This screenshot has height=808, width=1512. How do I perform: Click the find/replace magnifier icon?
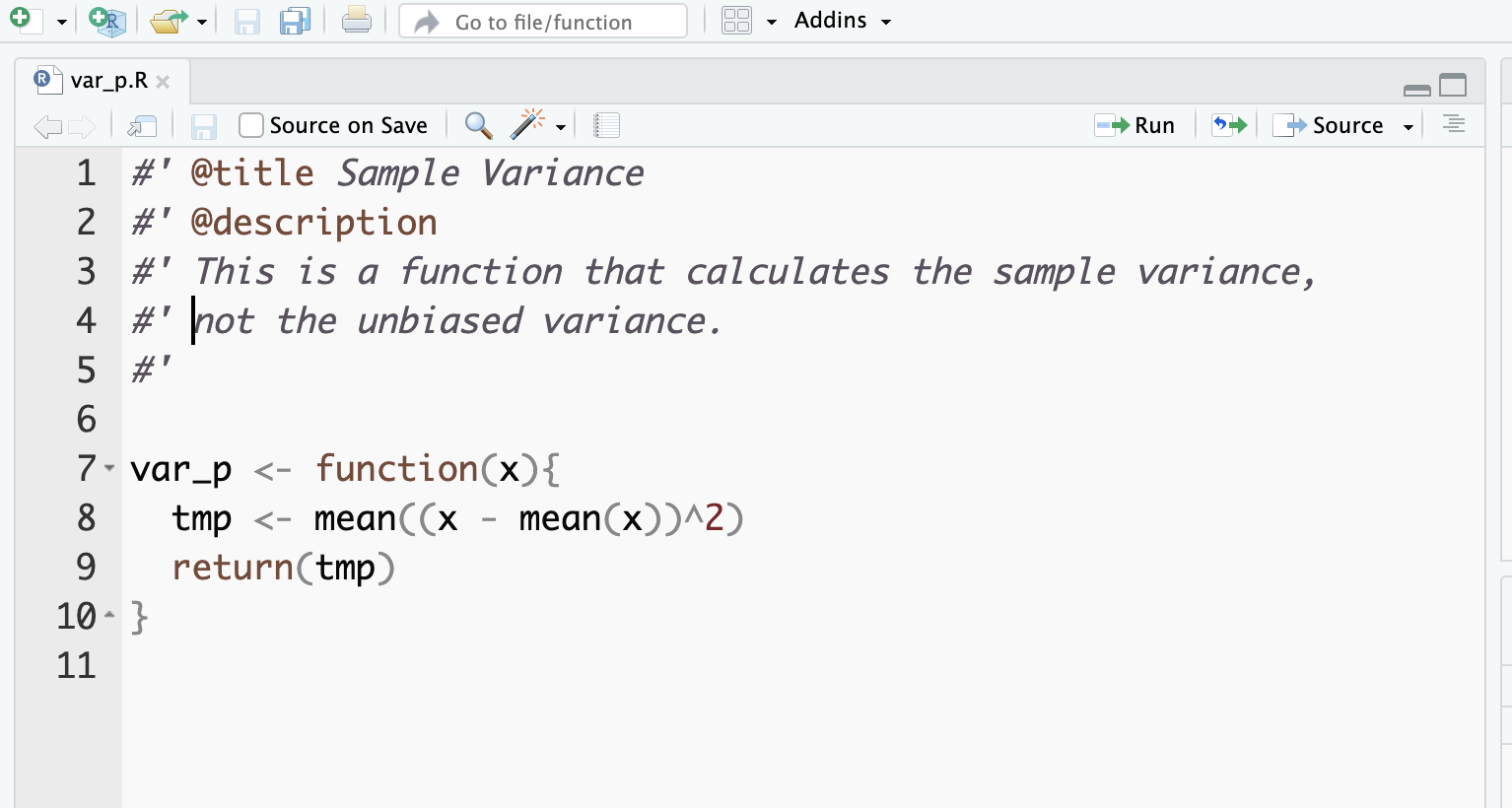tap(478, 125)
